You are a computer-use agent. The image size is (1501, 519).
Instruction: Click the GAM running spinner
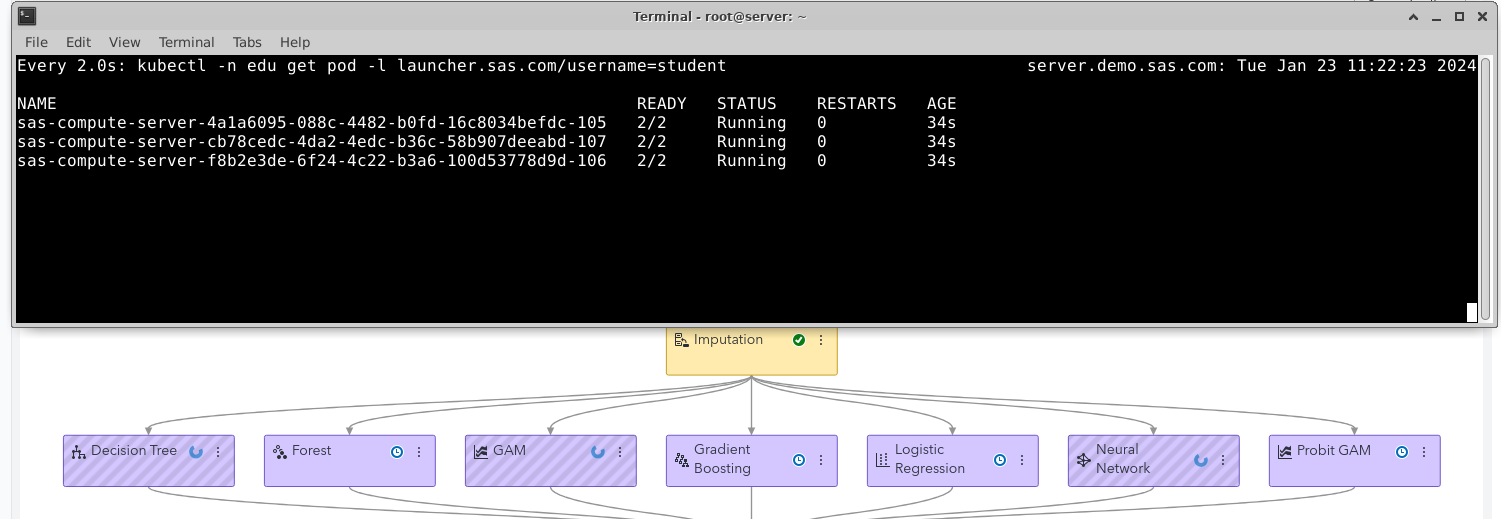point(598,452)
